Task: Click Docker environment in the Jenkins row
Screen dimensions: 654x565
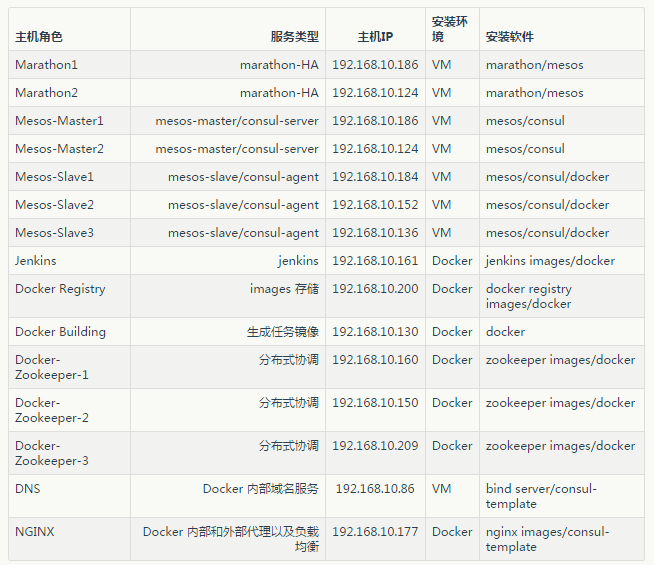Action: (x=452, y=261)
